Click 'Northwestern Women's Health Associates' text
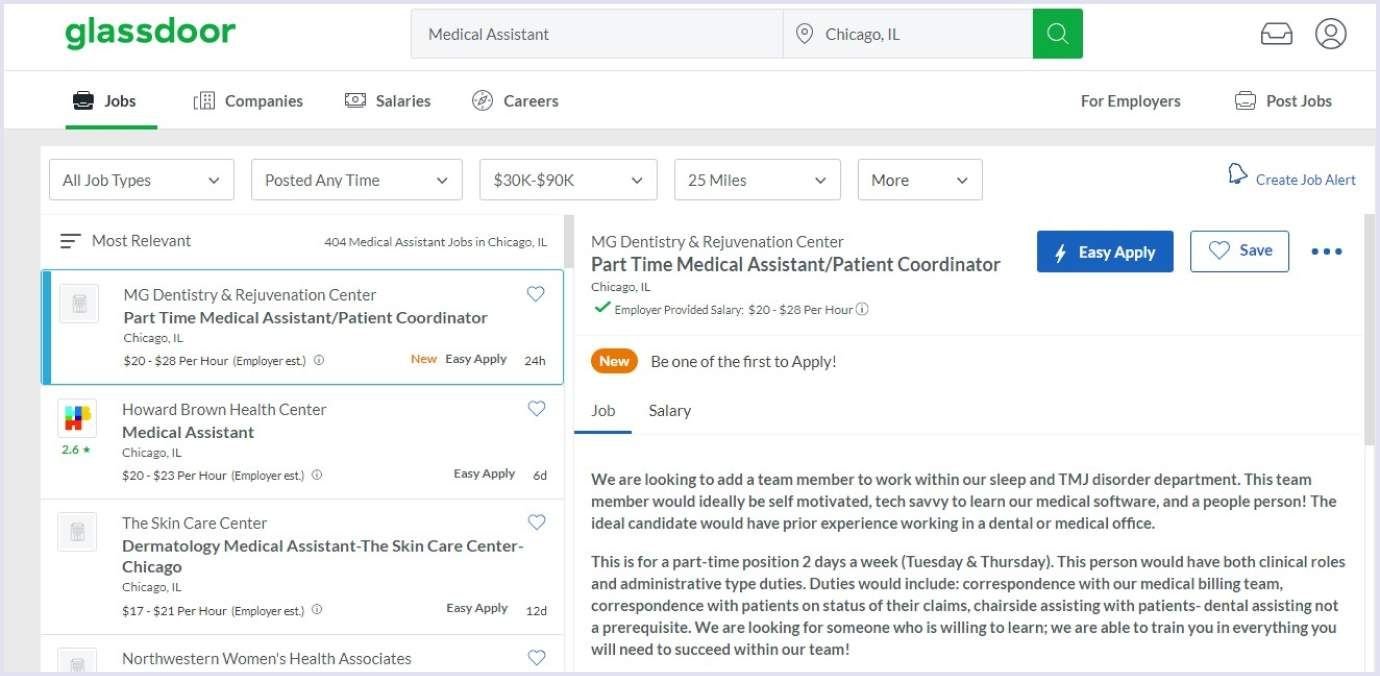 coord(267,659)
